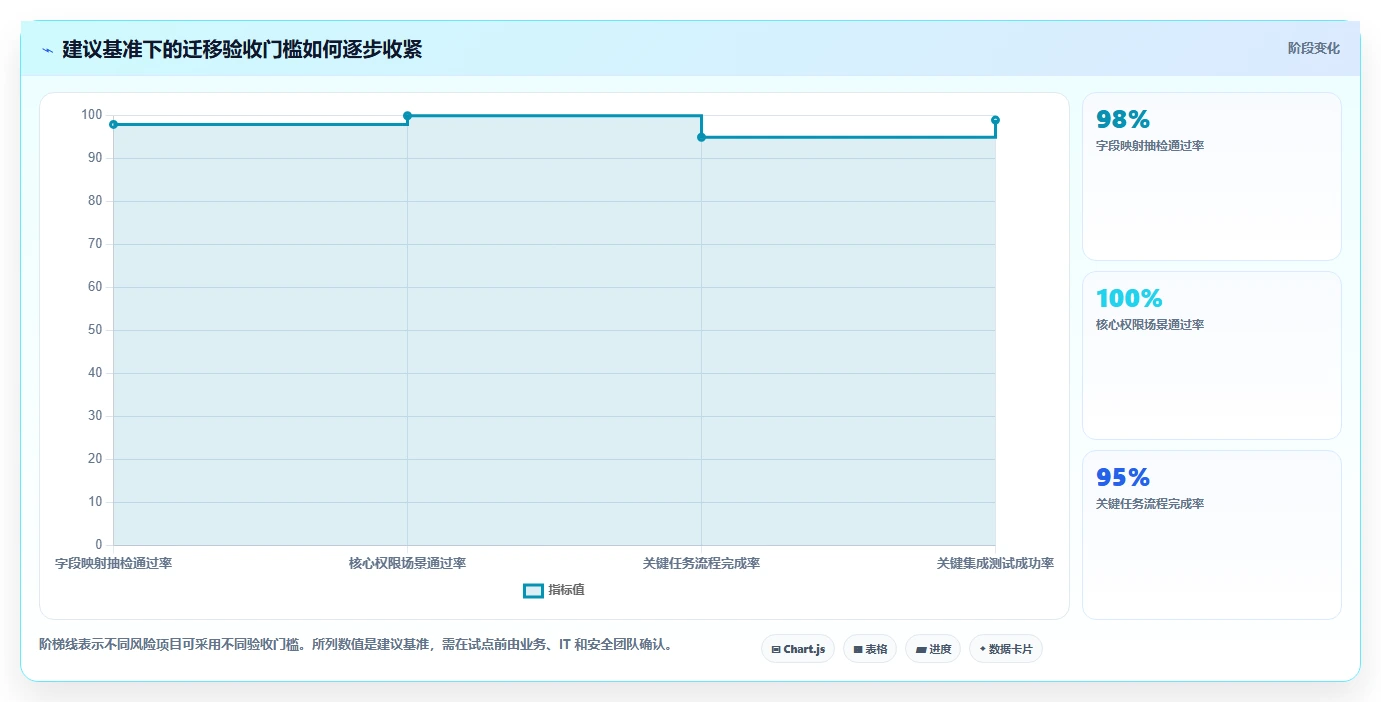Click y-axis label 0

coord(99,545)
